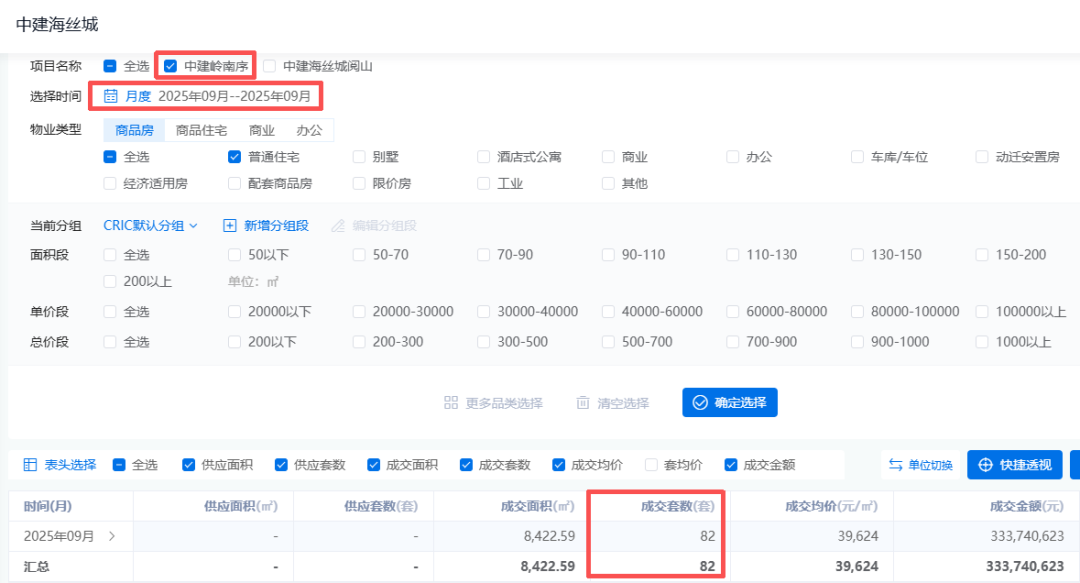Image resolution: width=1080 pixels, height=583 pixels.
Task: Check the 别墅 property type
Action: click(x=359, y=157)
